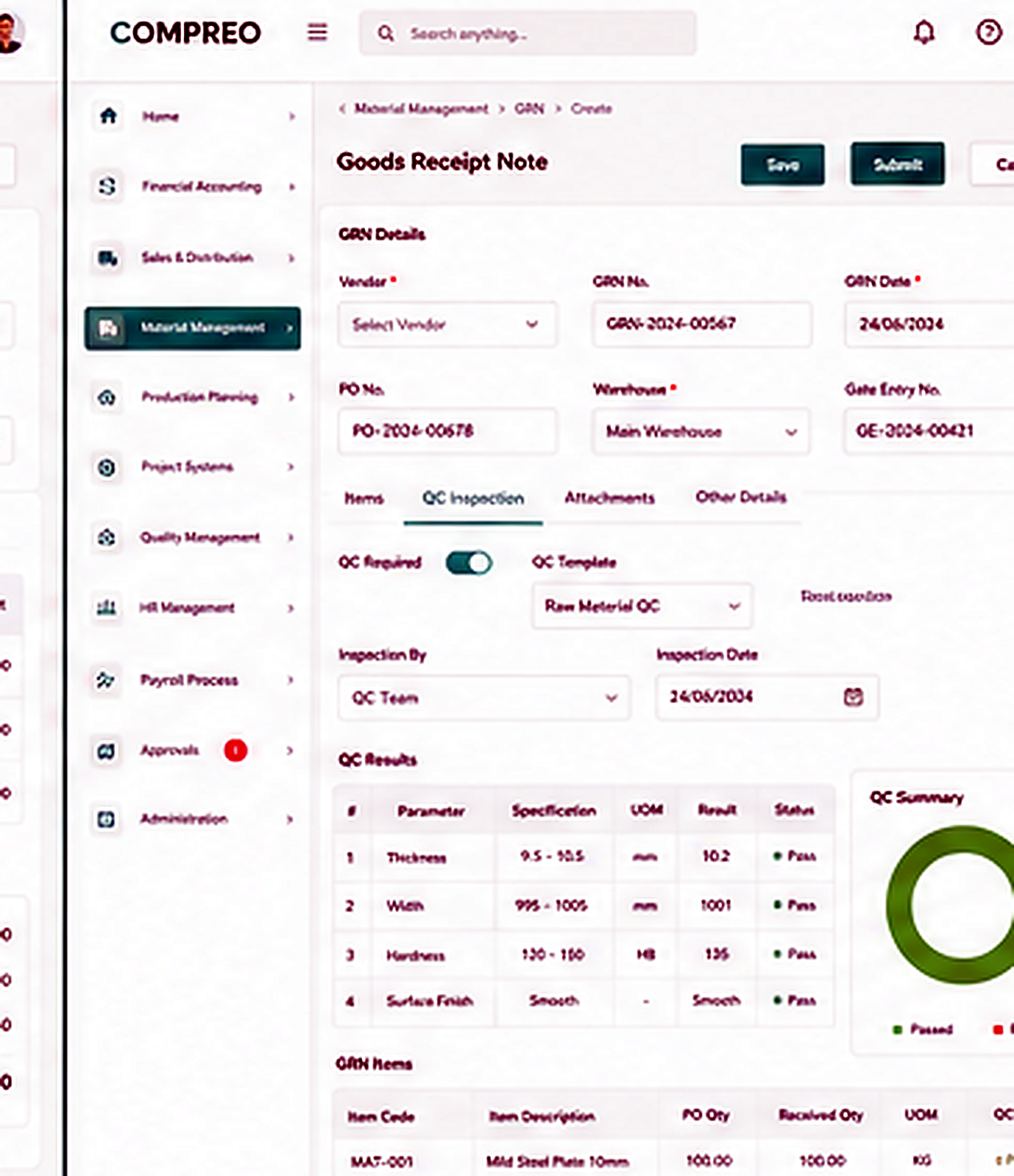Click the Financial Accounting sidebar icon
Screen dimensions: 1014x1176
(108, 186)
